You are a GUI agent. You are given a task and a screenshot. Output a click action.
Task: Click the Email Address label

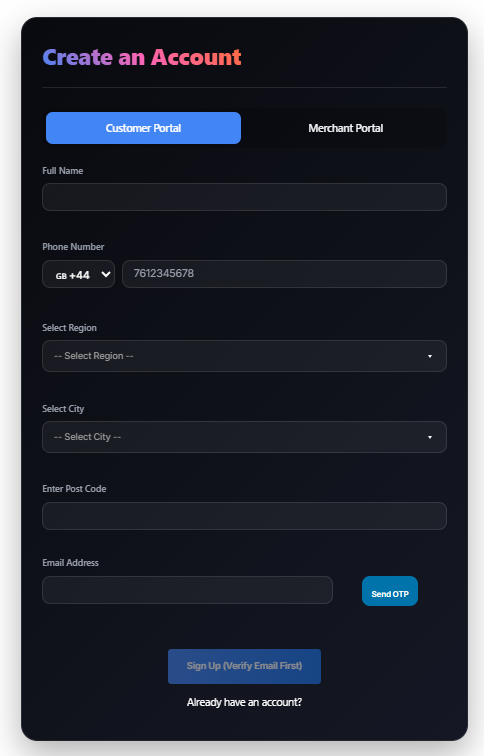(x=70, y=563)
